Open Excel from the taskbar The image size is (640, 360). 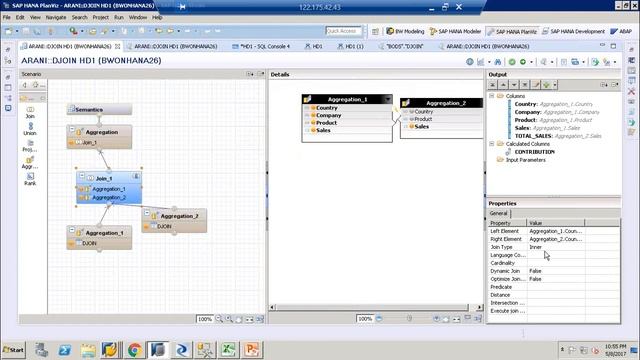click(x=228, y=350)
